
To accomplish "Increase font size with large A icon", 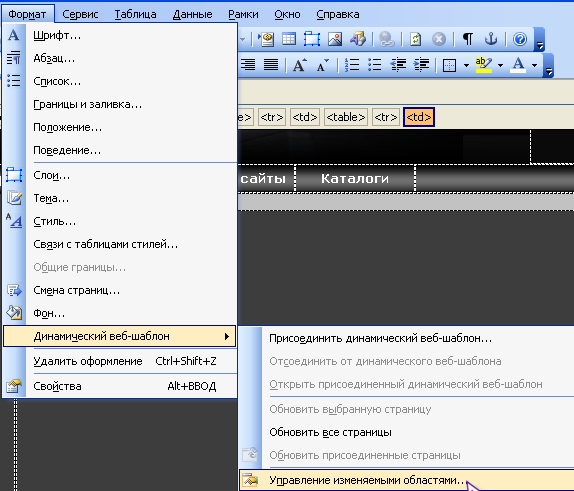I will point(299,65).
